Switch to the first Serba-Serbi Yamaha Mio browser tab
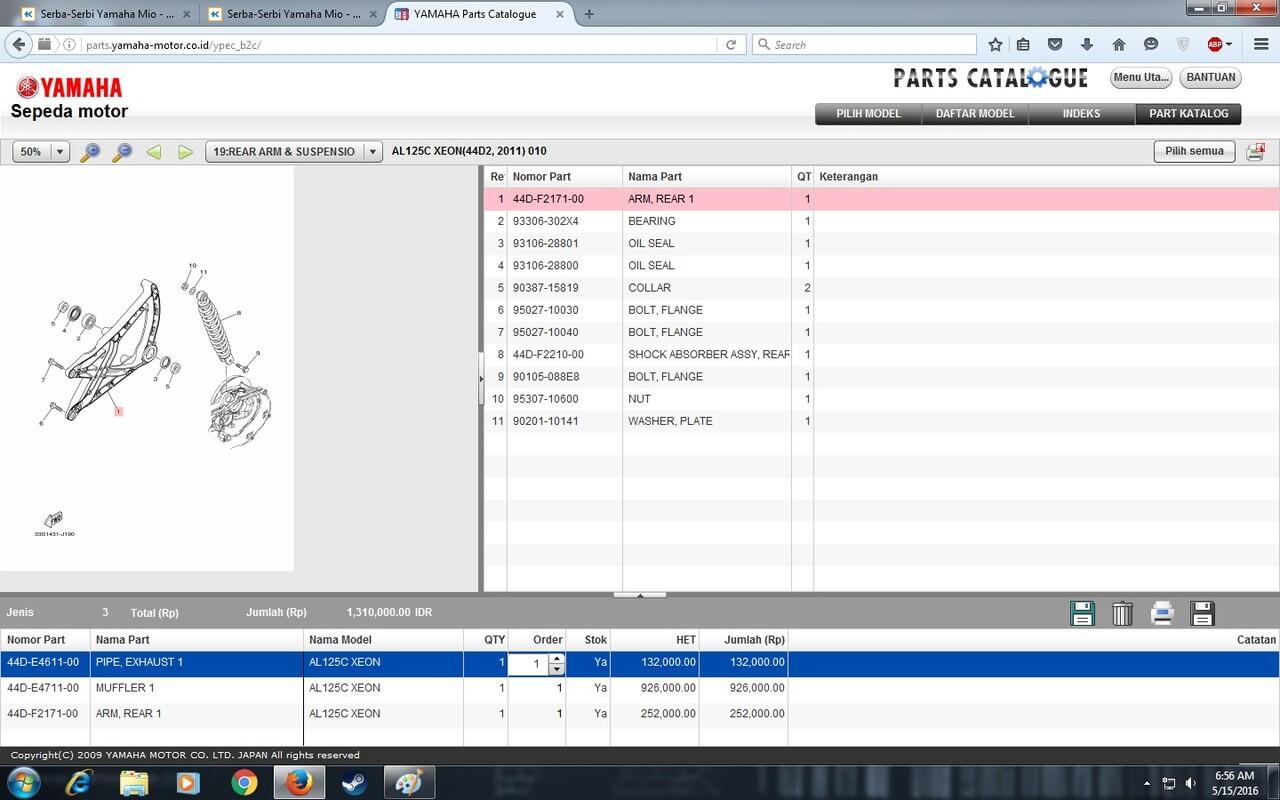Screen dimensions: 1280x800 click(106, 14)
